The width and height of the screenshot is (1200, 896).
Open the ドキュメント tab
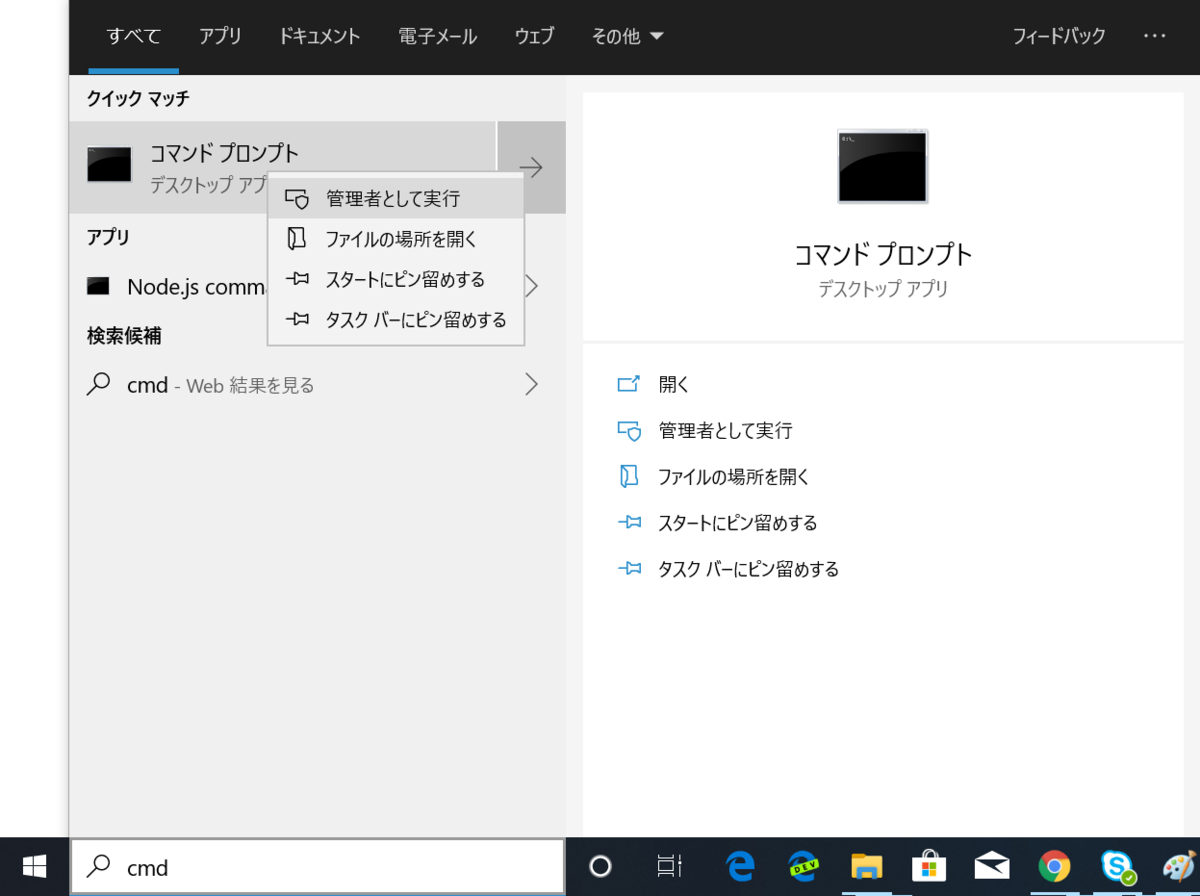[x=319, y=36]
